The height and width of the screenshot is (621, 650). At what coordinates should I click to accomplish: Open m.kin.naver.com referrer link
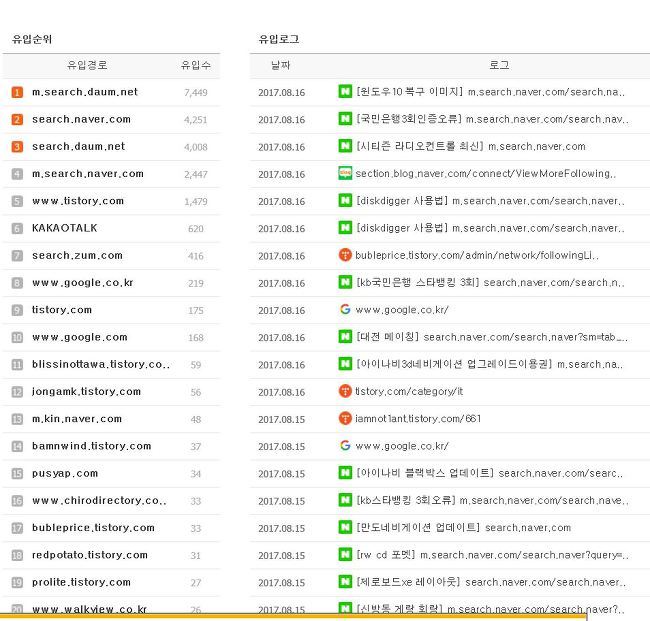pyautogui.click(x=77, y=419)
